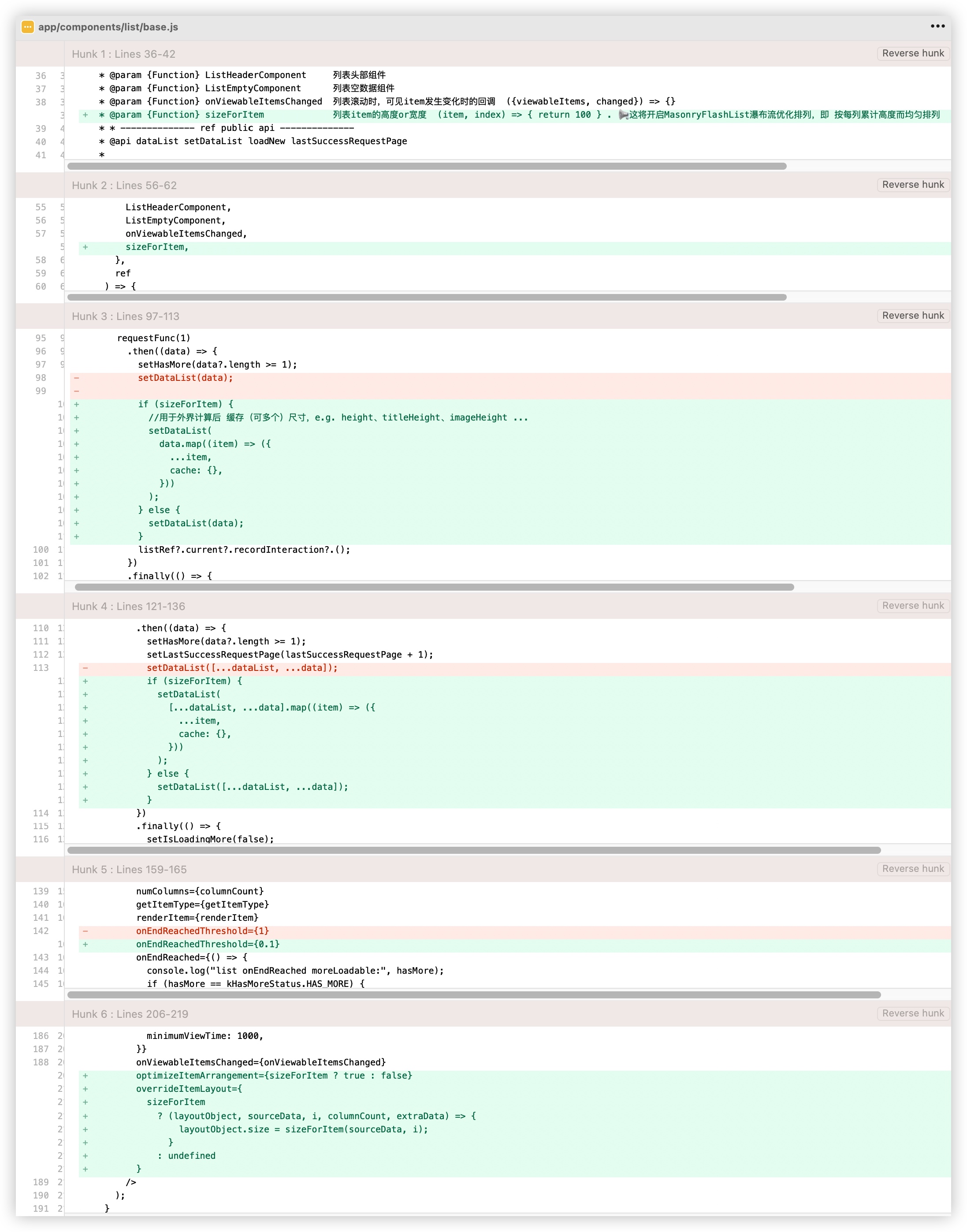Click the plus marker beside added sizeForItem, line
967x1232 pixels.
[x=85, y=247]
